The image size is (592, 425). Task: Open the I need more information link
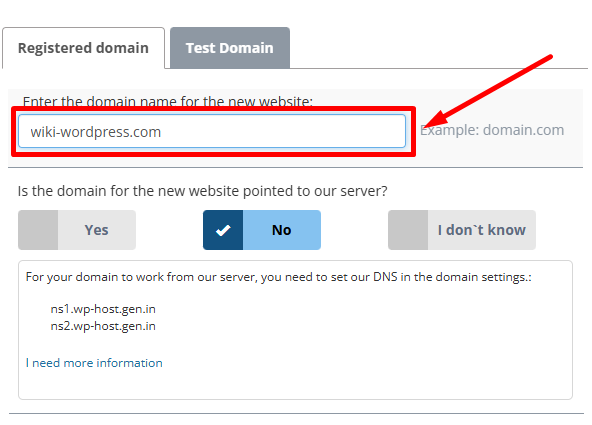click(94, 363)
